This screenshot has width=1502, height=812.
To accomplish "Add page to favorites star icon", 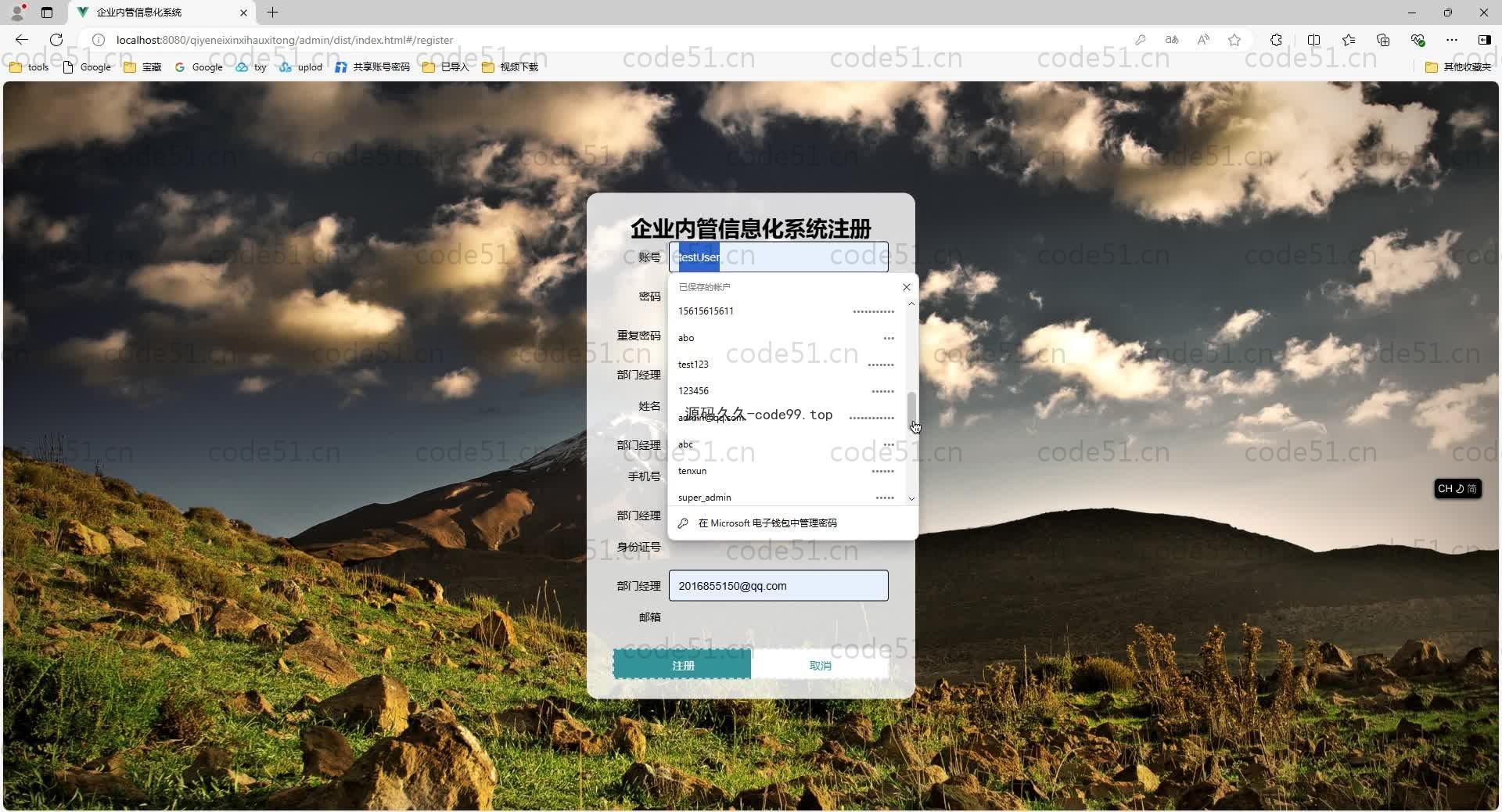I will coord(1234,40).
